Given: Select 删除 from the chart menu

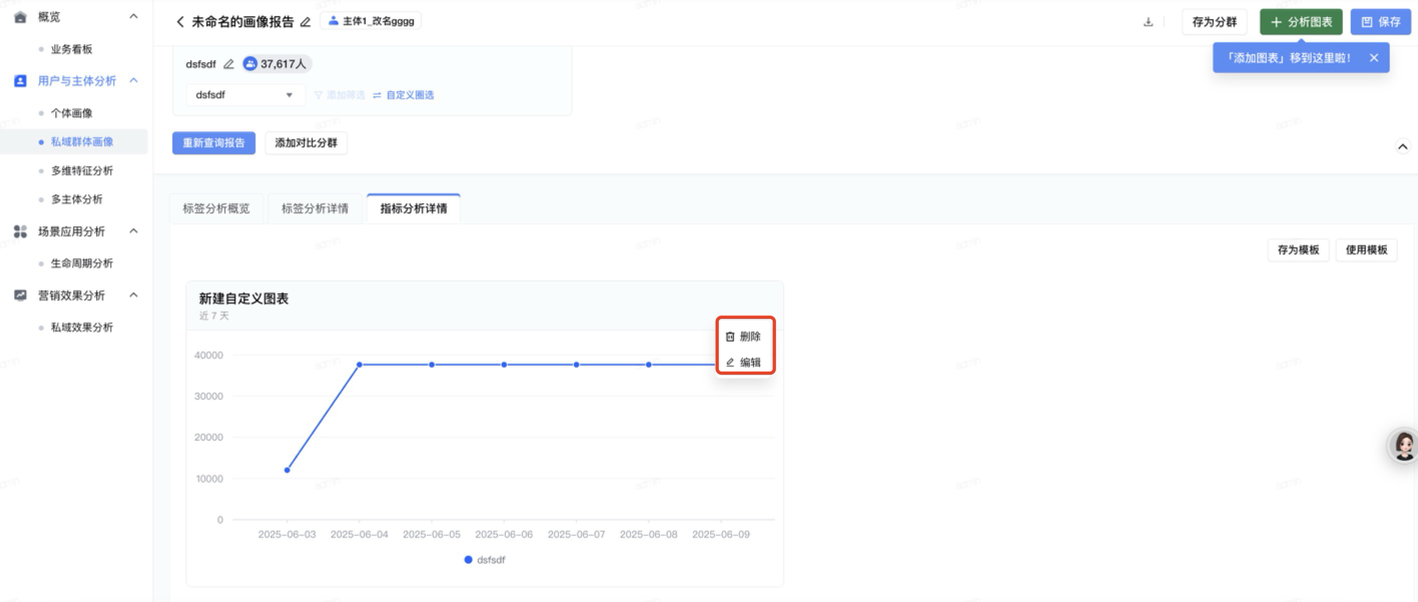Looking at the screenshot, I should [744, 337].
